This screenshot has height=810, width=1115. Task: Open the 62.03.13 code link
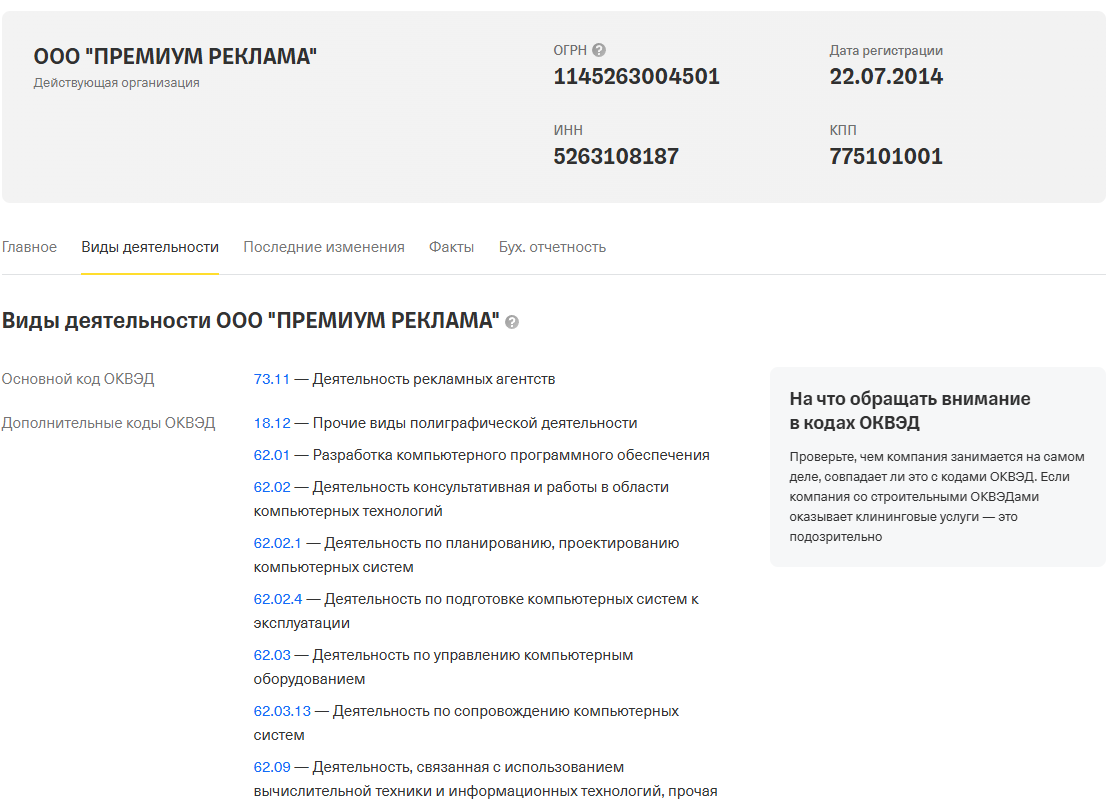tap(282, 711)
